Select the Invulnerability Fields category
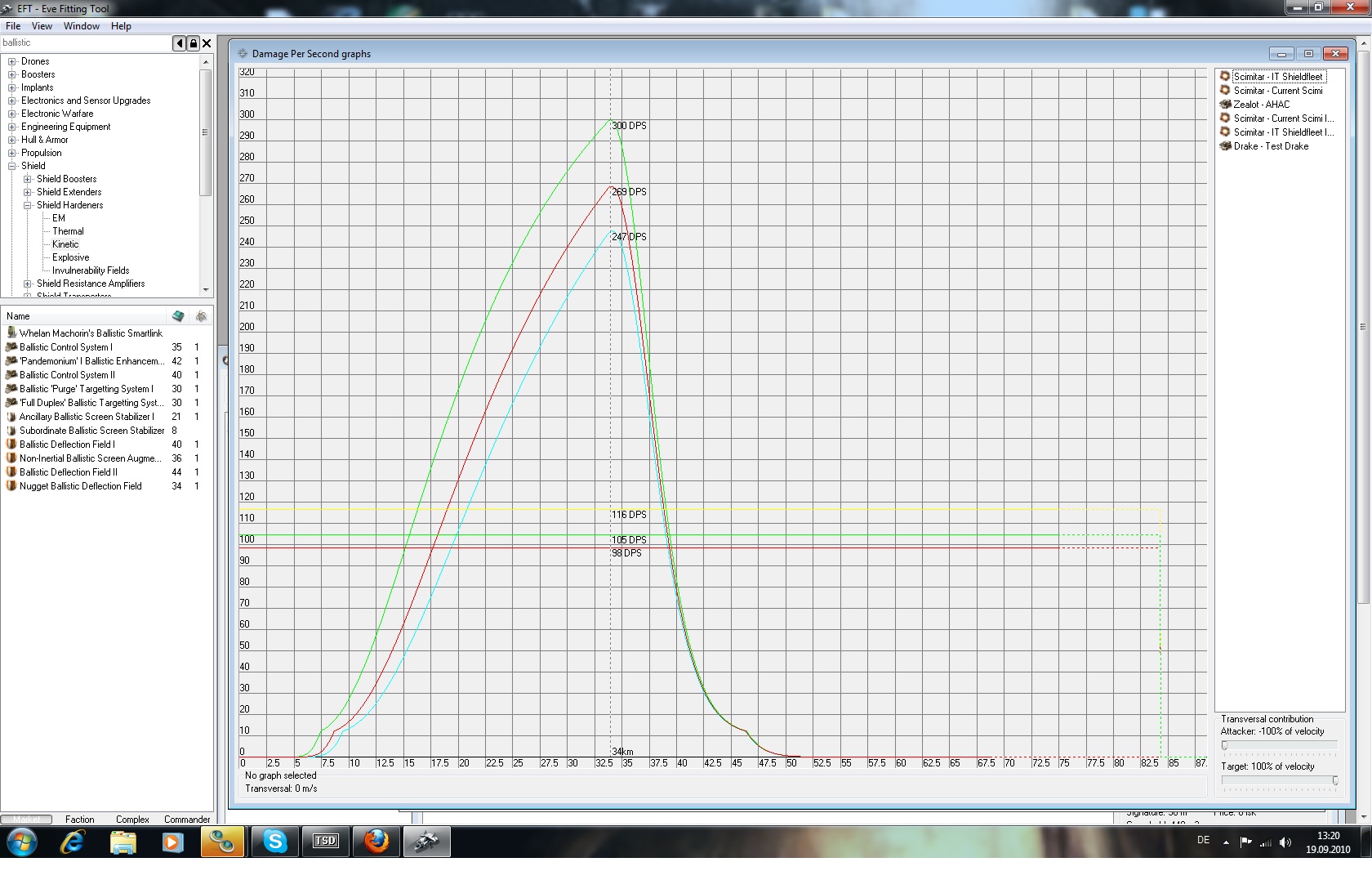The width and height of the screenshot is (1372, 889). 91,270
